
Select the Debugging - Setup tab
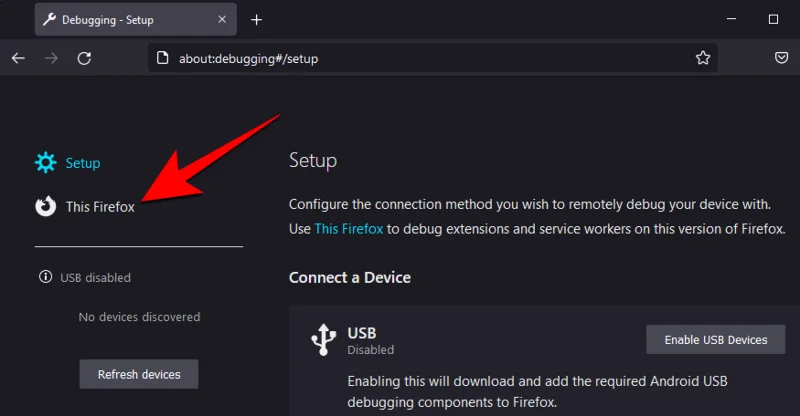click(x=136, y=19)
